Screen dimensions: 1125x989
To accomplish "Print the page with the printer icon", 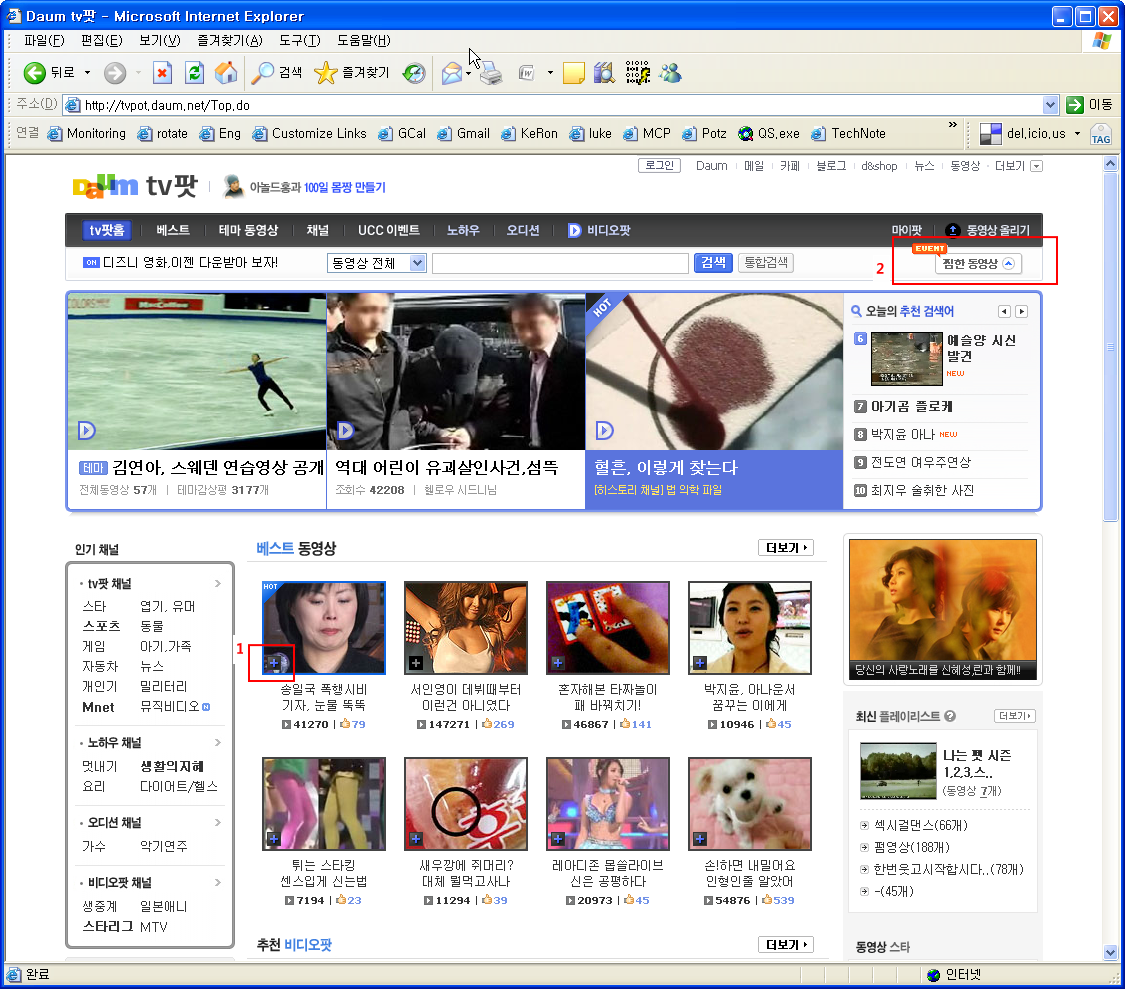I will click(491, 72).
